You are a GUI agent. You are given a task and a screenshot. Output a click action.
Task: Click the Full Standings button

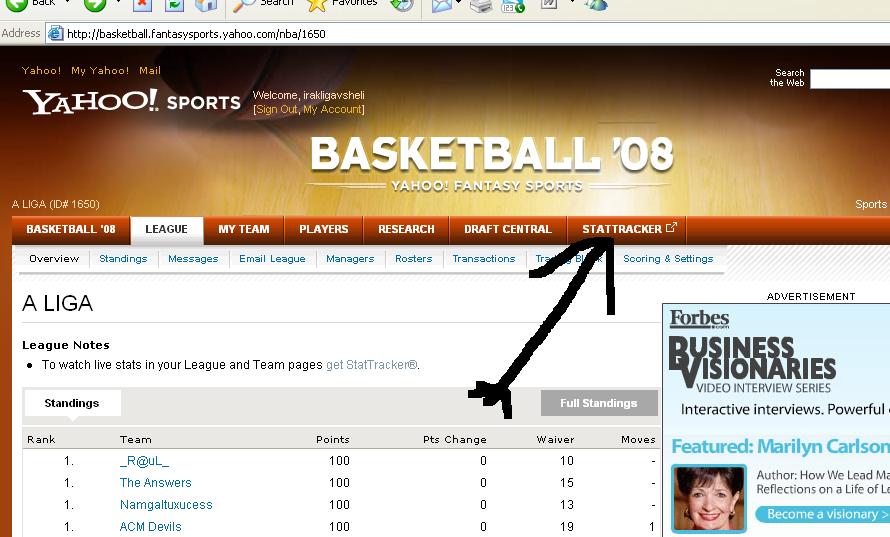coord(599,403)
